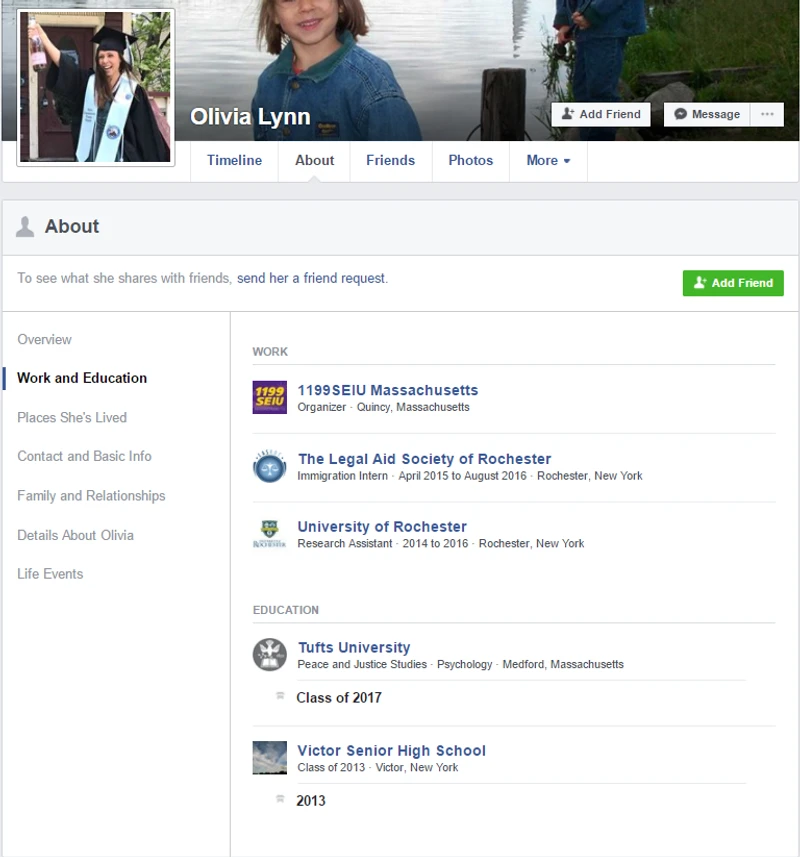800x857 pixels.
Task: Open the University of Rochester link
Action: click(382, 527)
